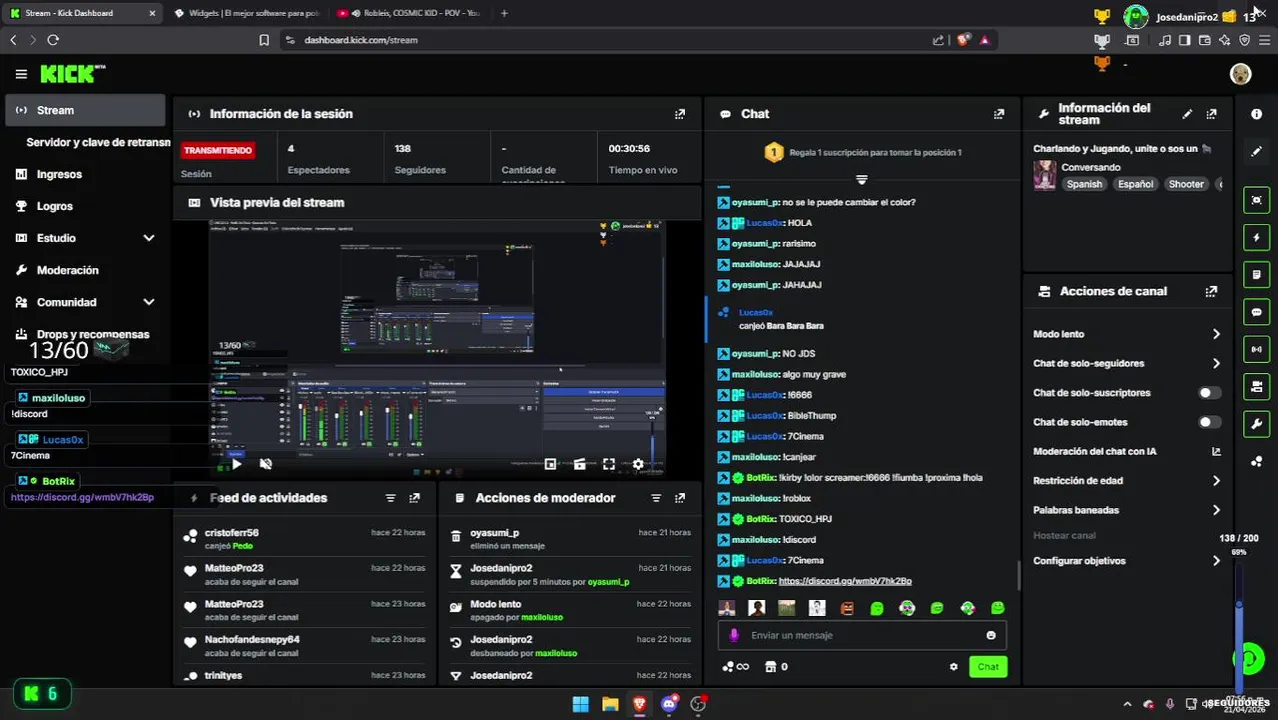The width and height of the screenshot is (1278, 720).
Task: Click the Spanish tag chip
Action: click(x=1084, y=184)
